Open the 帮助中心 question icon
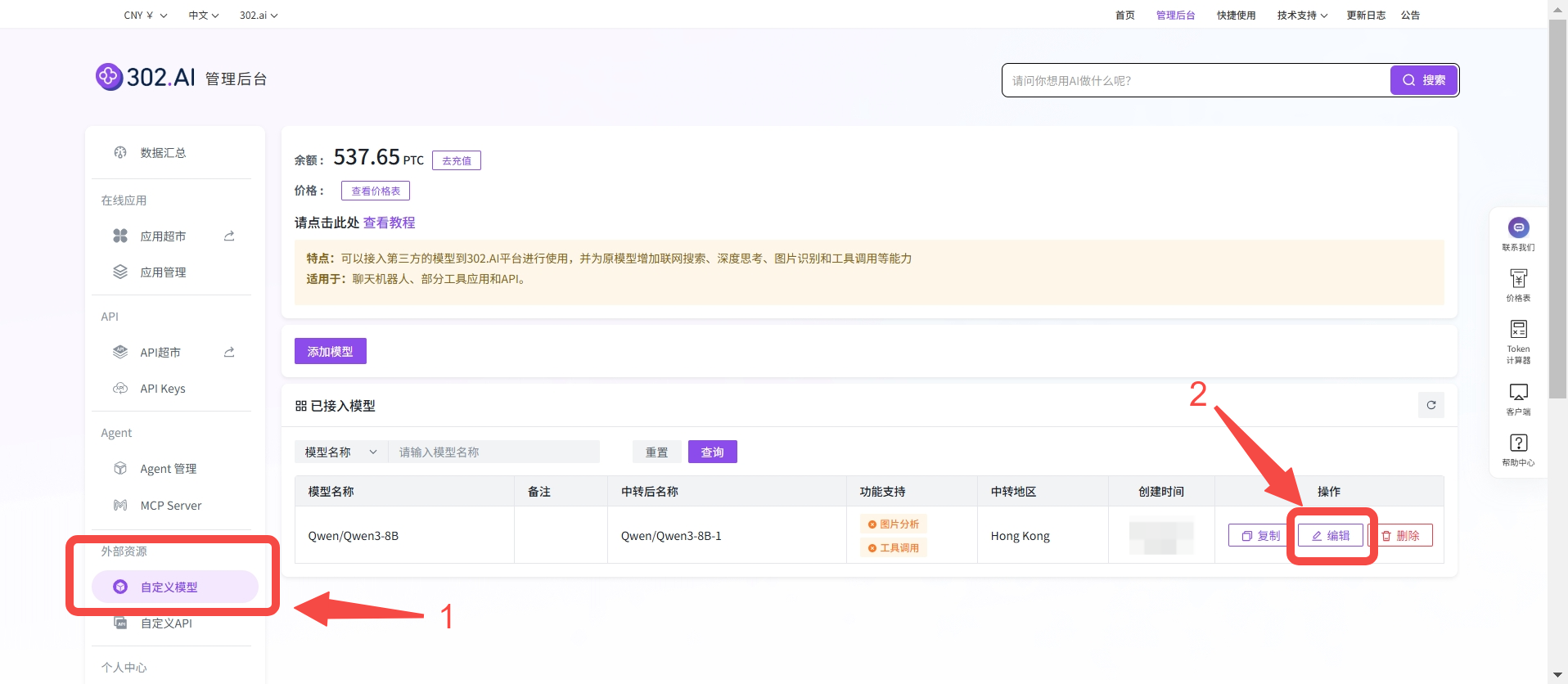Viewport: 1568px width, 684px height. [x=1518, y=443]
